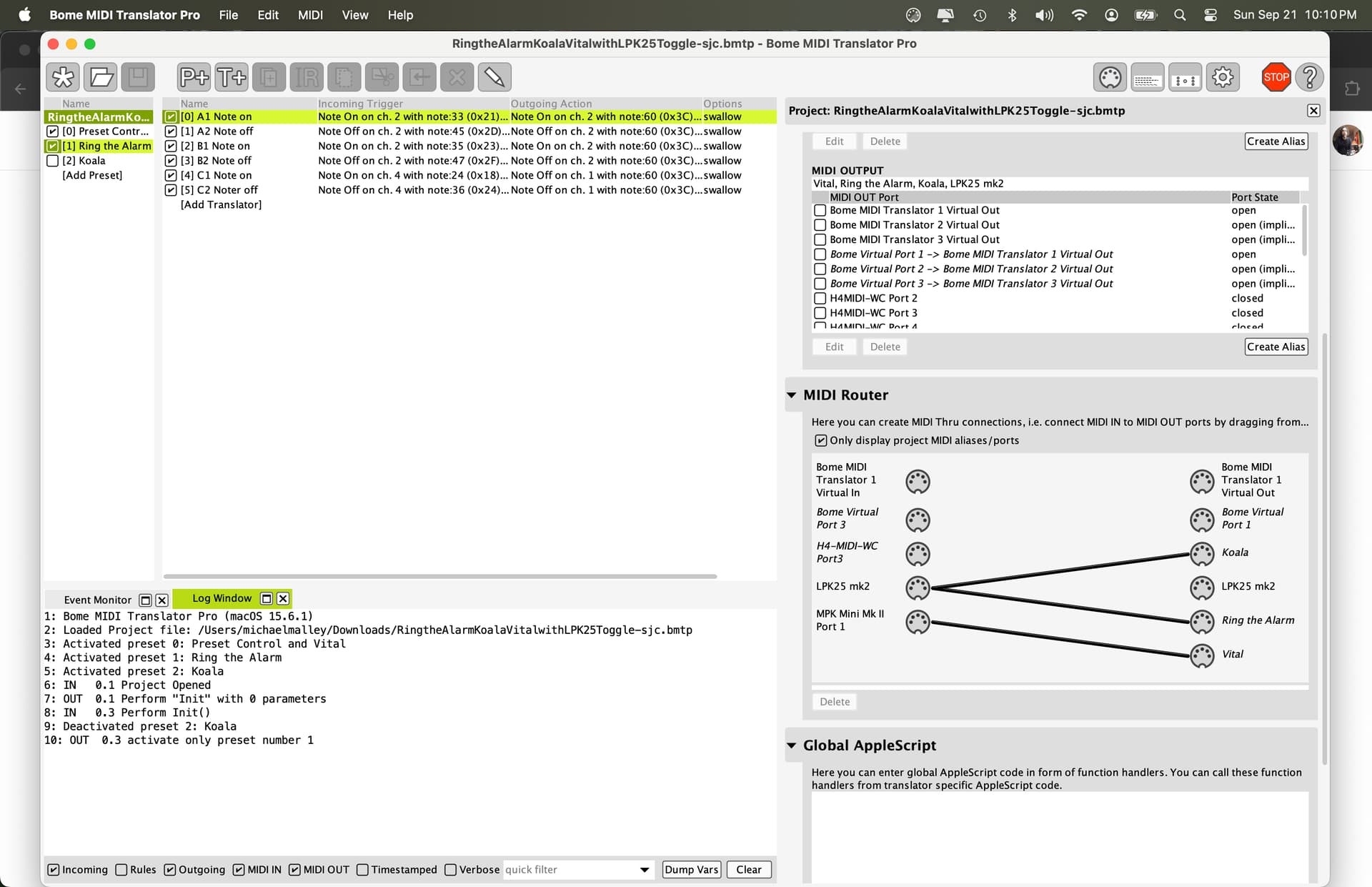Click the Dump Vars button
Image resolution: width=1372 pixels, height=887 pixels.
(691, 870)
